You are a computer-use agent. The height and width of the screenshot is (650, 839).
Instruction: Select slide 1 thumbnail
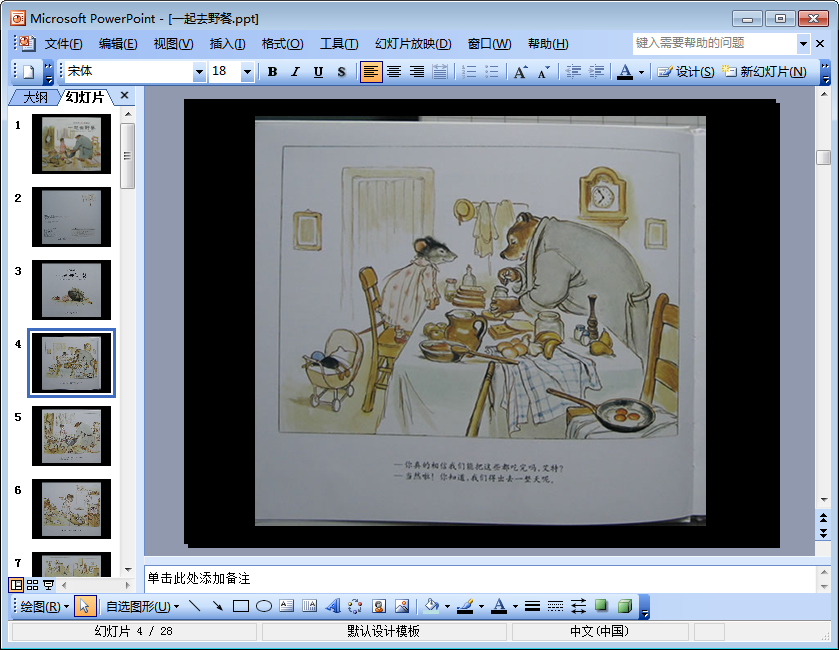[x=72, y=144]
